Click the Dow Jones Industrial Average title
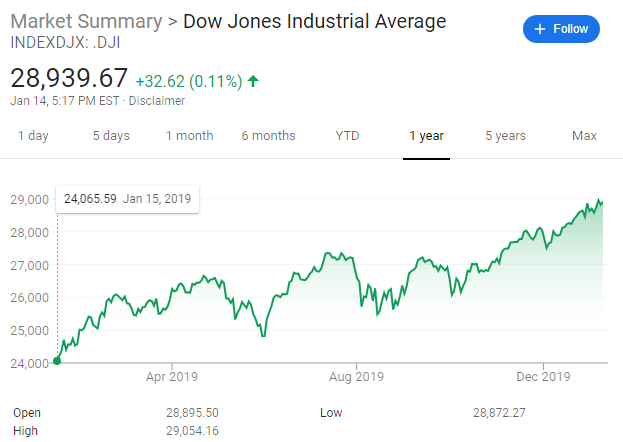This screenshot has width=623, height=442. [x=315, y=21]
